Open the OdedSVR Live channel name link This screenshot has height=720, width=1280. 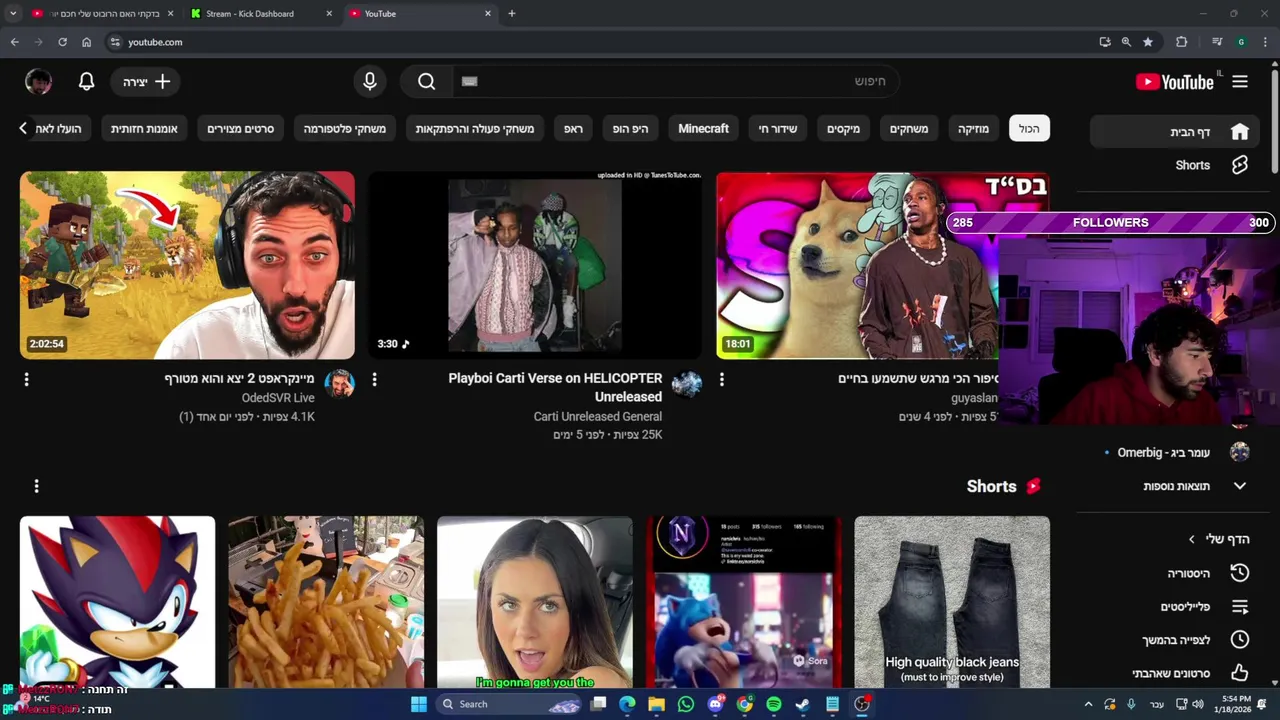click(x=278, y=398)
